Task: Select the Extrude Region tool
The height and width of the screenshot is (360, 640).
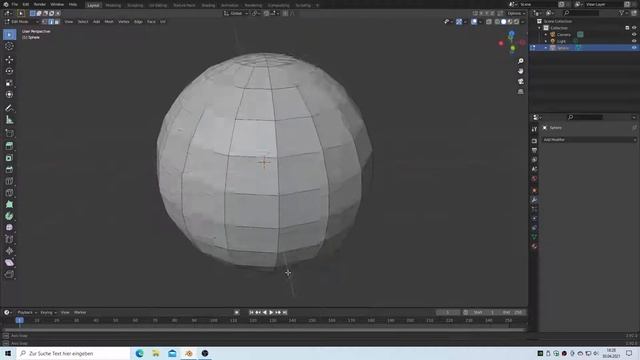Action: point(9,146)
